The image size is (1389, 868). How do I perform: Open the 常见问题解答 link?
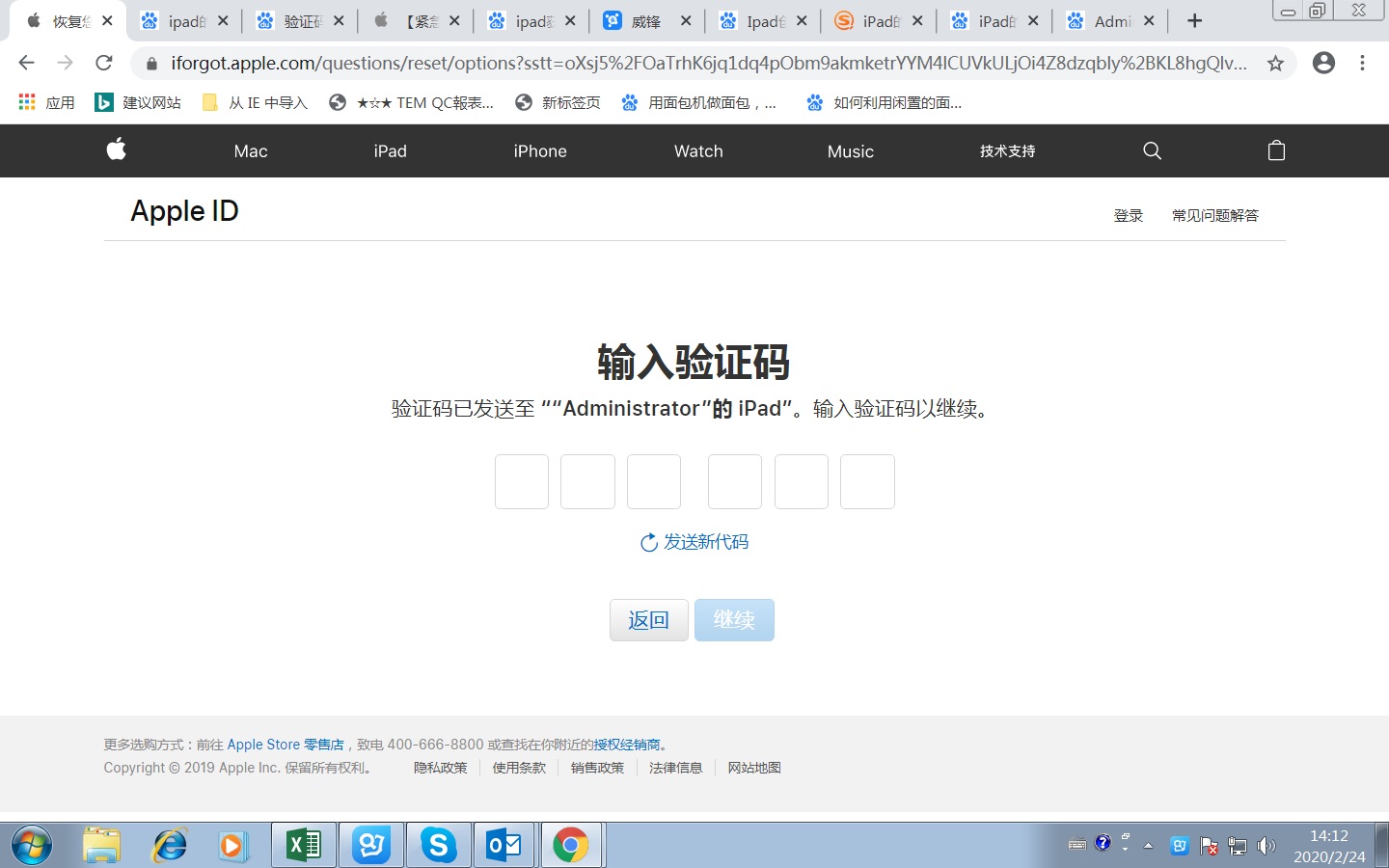point(1214,216)
